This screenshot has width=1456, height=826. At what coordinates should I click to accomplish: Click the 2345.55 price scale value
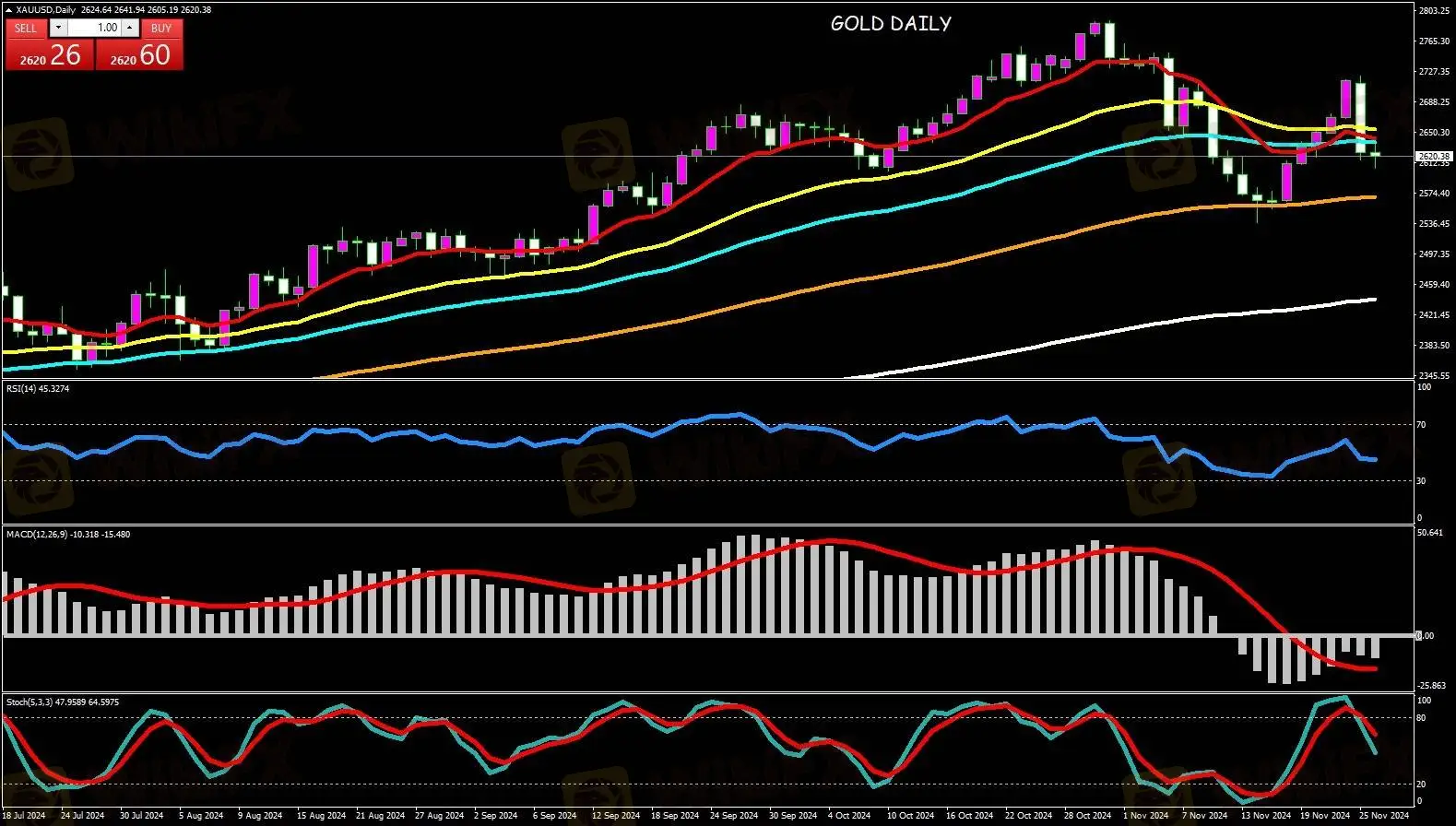(x=1435, y=376)
